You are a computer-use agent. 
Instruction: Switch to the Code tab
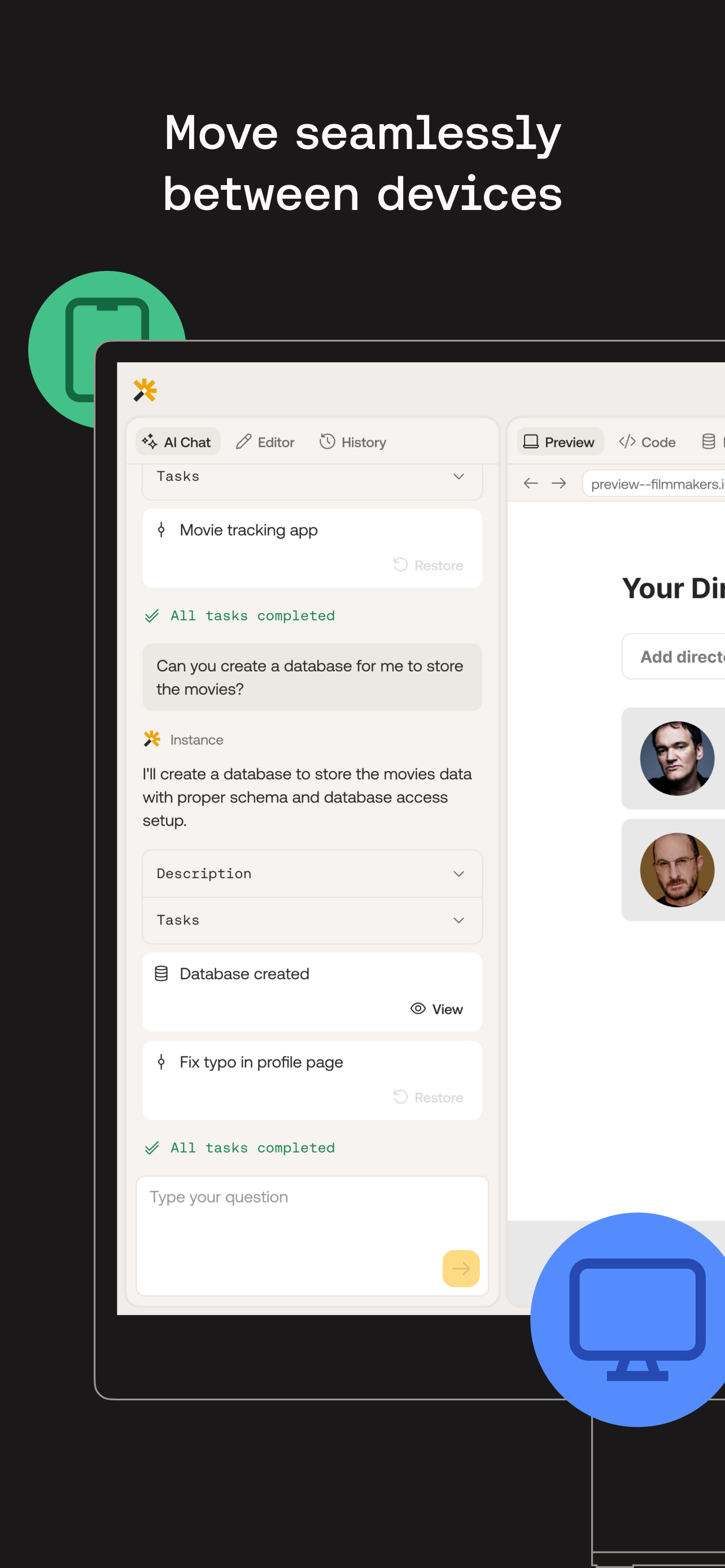[x=648, y=442]
